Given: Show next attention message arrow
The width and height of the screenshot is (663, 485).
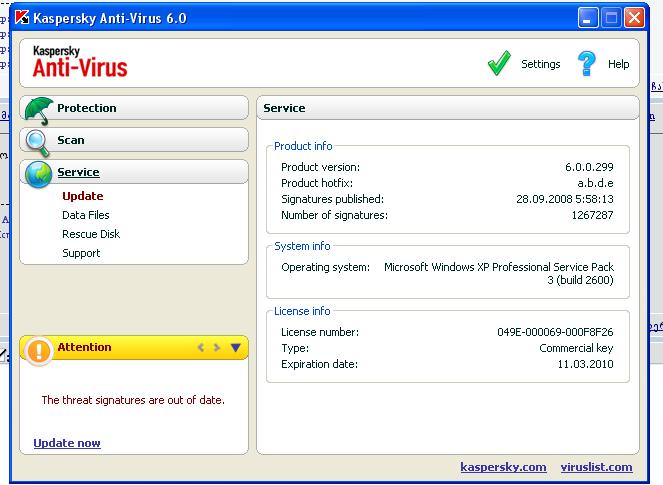Looking at the screenshot, I should 217,348.
